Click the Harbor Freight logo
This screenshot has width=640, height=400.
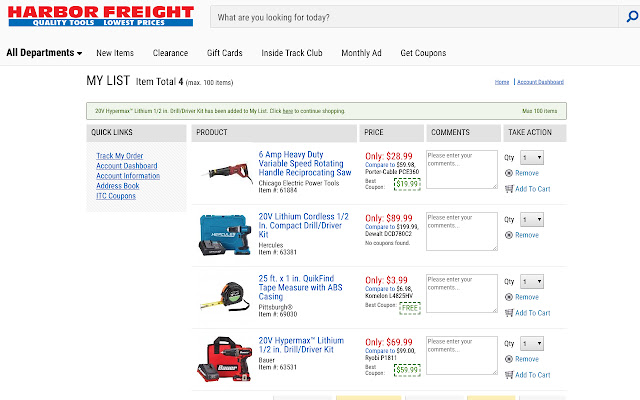coord(100,16)
